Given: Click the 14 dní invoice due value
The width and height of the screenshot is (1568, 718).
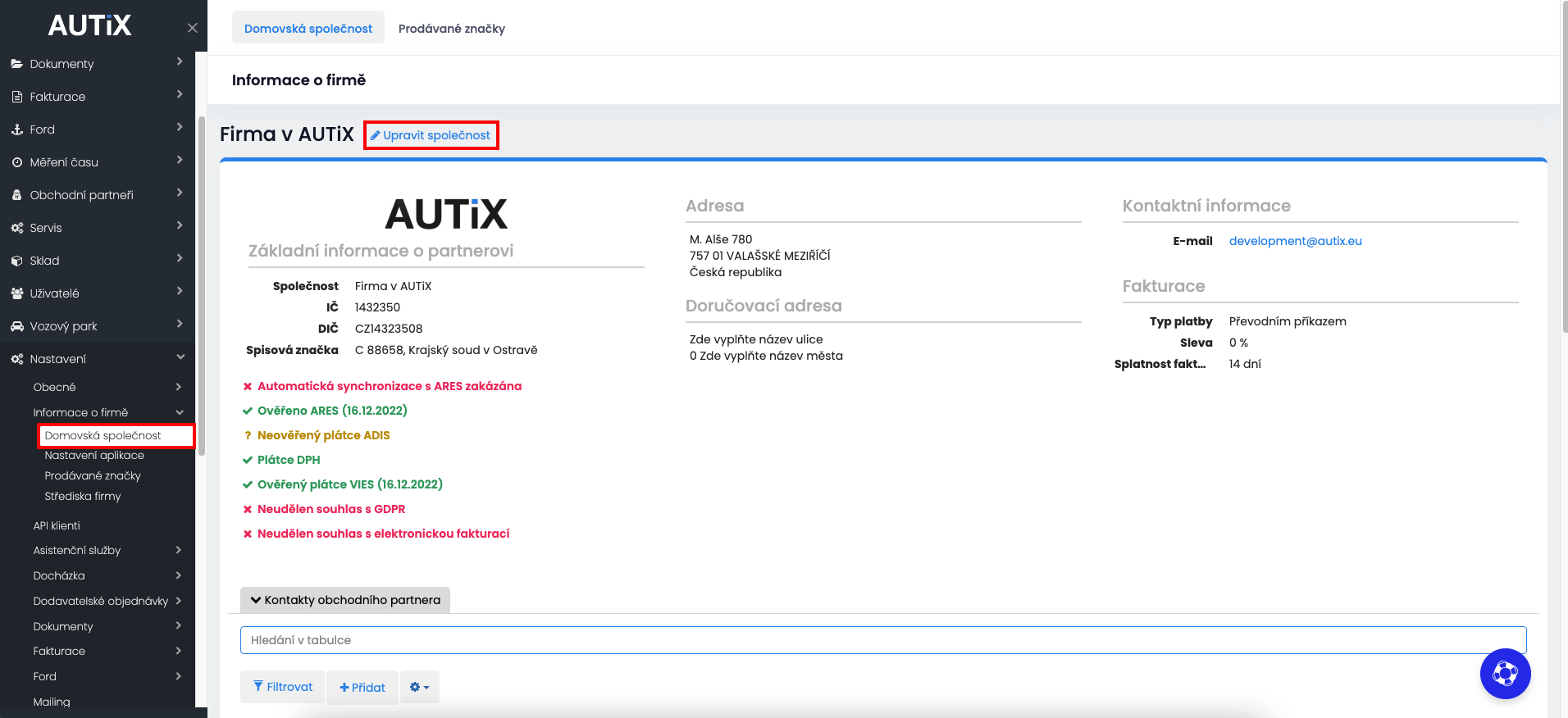Looking at the screenshot, I should [1245, 364].
